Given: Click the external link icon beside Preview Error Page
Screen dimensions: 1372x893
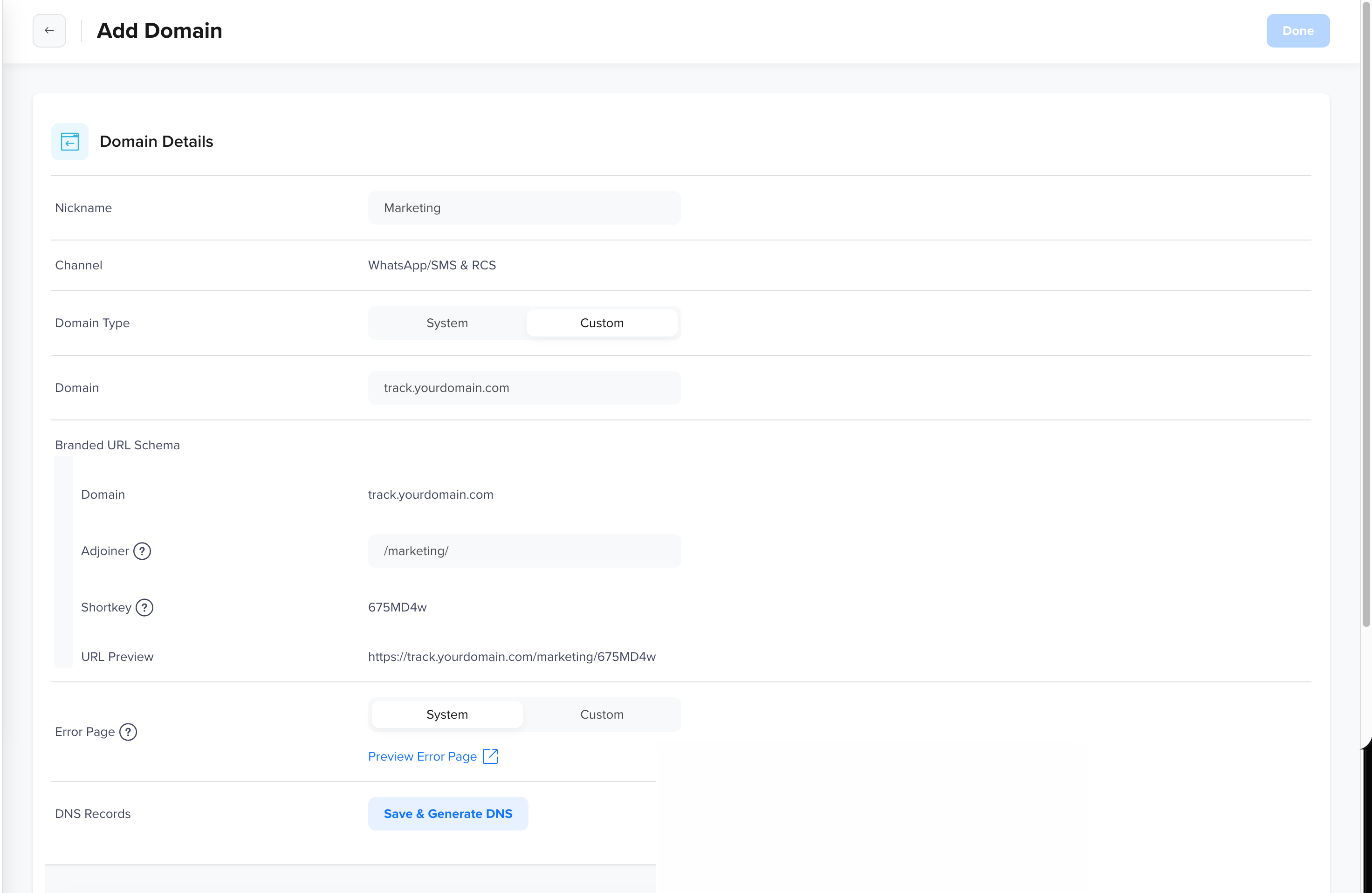Looking at the screenshot, I should point(490,756).
